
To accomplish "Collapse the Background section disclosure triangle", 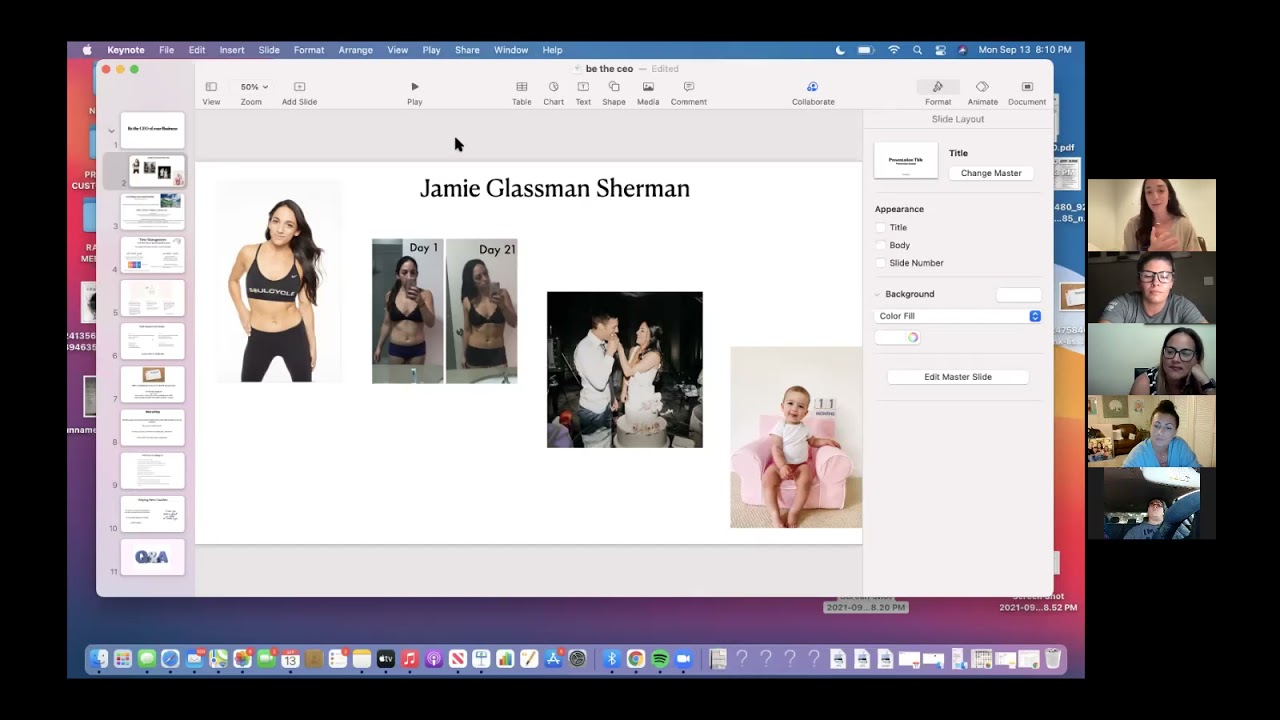I will [x=878, y=294].
